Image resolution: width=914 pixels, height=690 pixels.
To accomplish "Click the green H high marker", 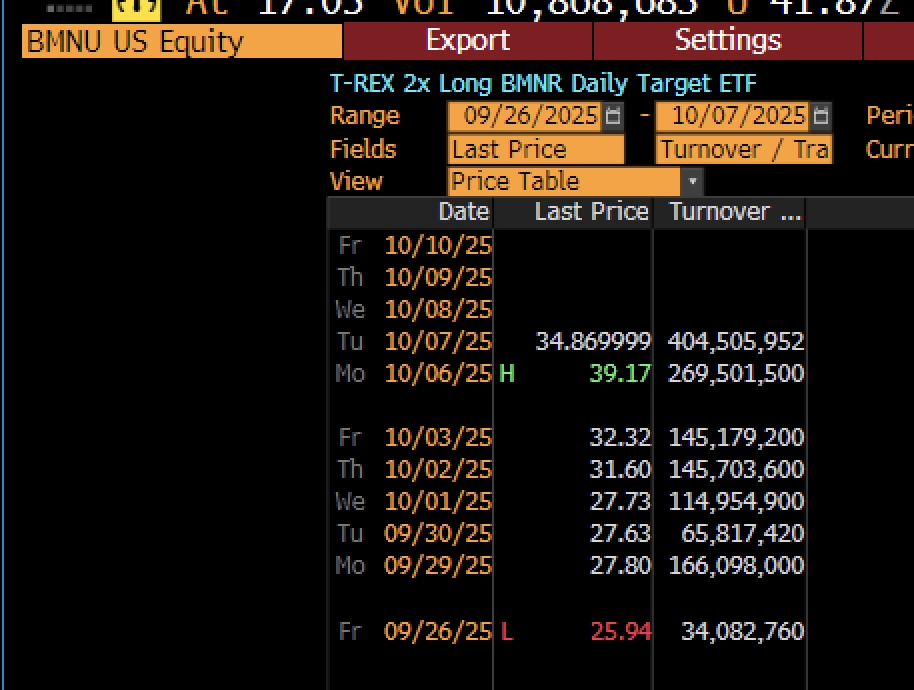I will pyautogui.click(x=507, y=374).
